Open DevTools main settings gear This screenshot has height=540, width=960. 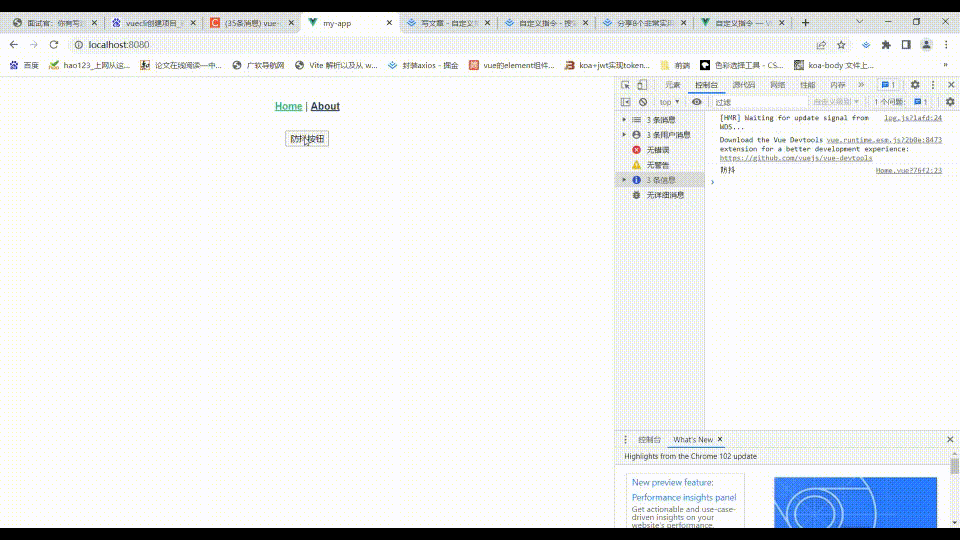[x=915, y=85]
